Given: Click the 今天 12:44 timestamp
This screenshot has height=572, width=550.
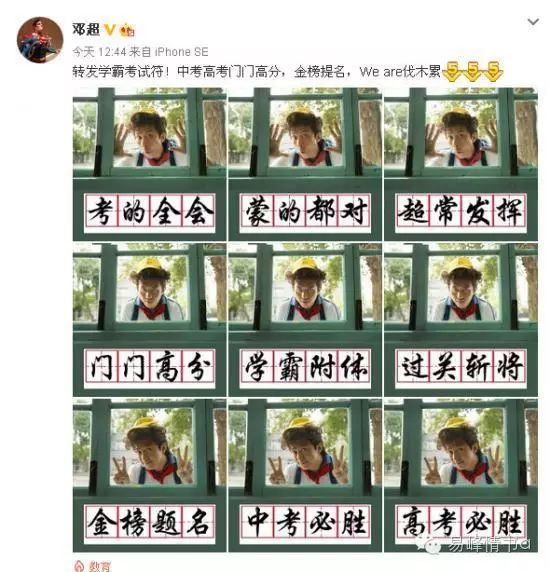Looking at the screenshot, I should 99,52.
